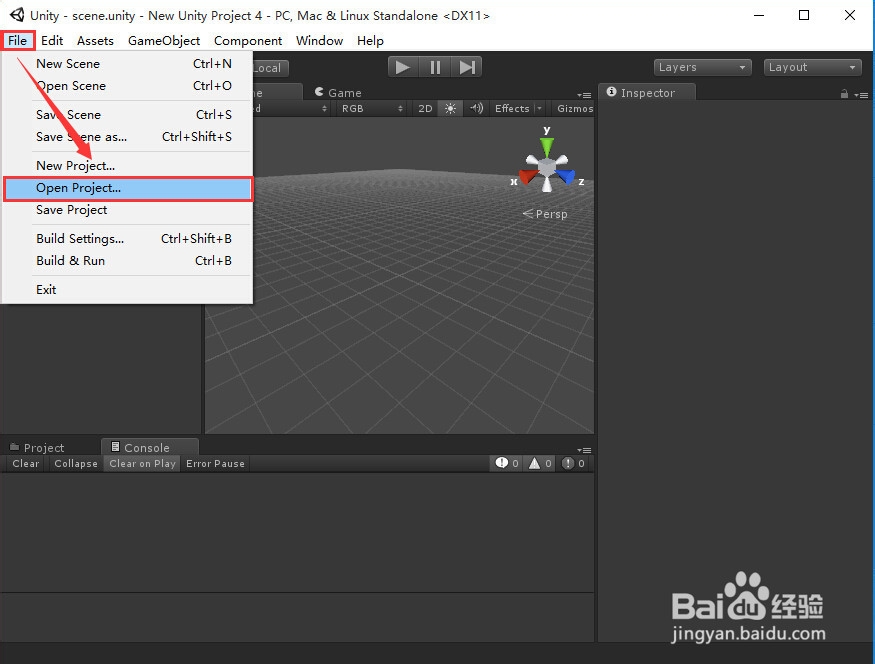Viewport: 875px width, 664px height.
Task: Toggle Effects in scene toolbar
Action: [512, 108]
